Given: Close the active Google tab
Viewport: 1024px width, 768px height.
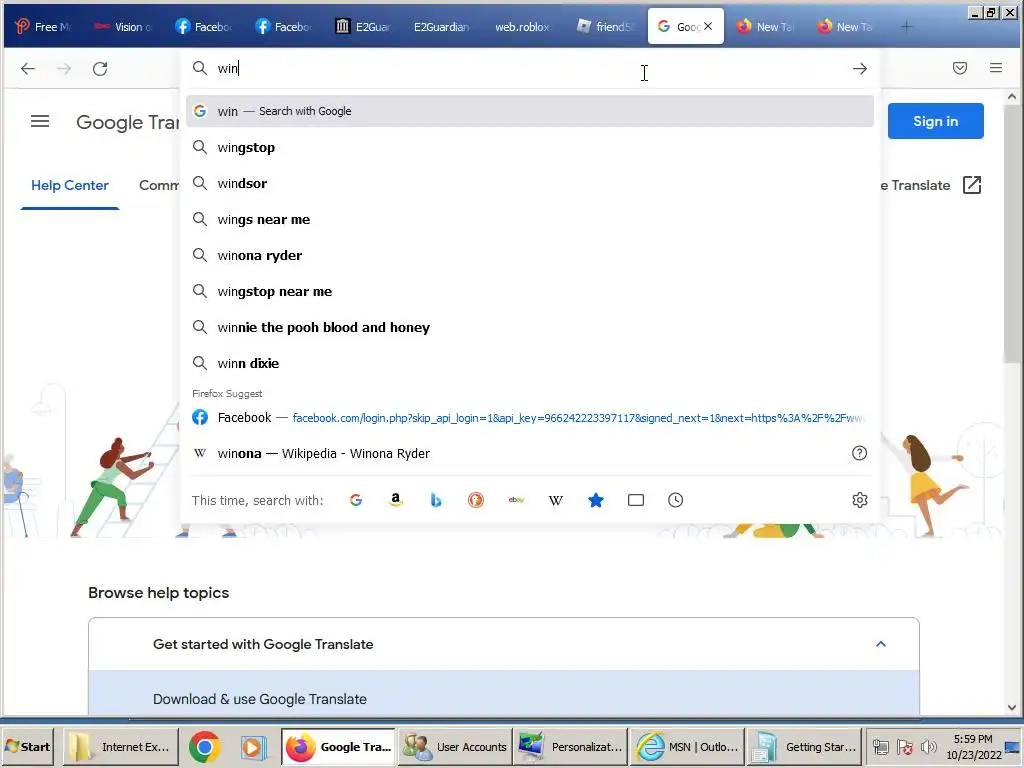Looking at the screenshot, I should coord(708,27).
